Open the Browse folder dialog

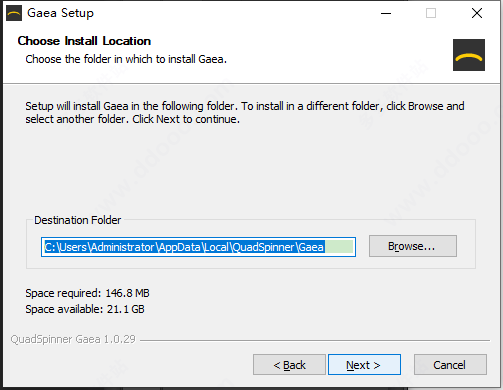pos(413,246)
